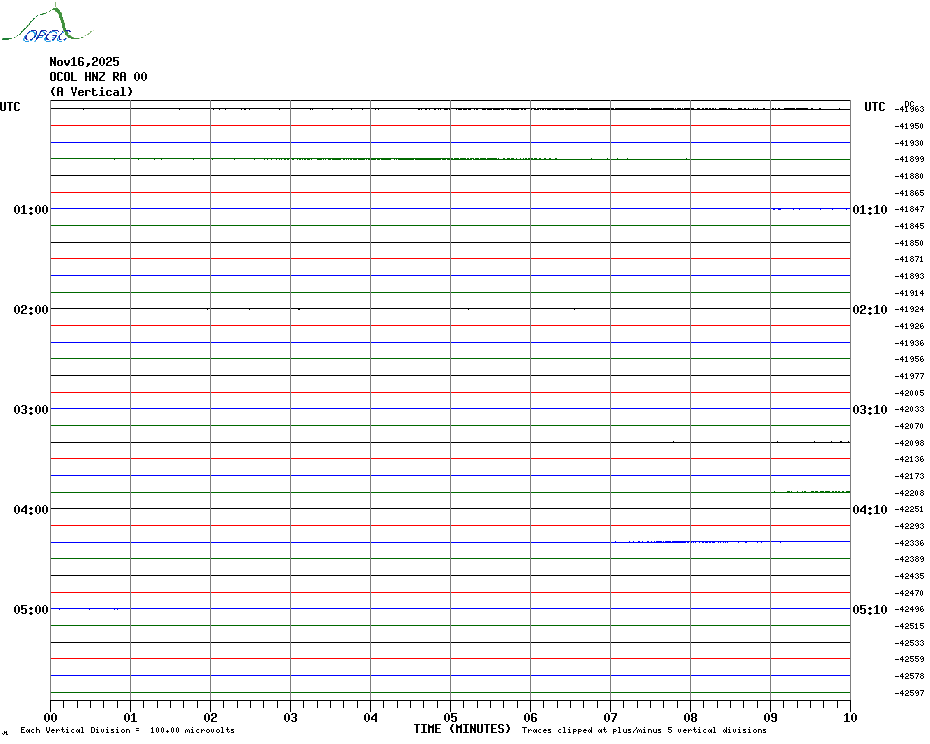Click the 05:10 time label on right axis
The height and width of the screenshot is (744, 930).
(x=869, y=610)
